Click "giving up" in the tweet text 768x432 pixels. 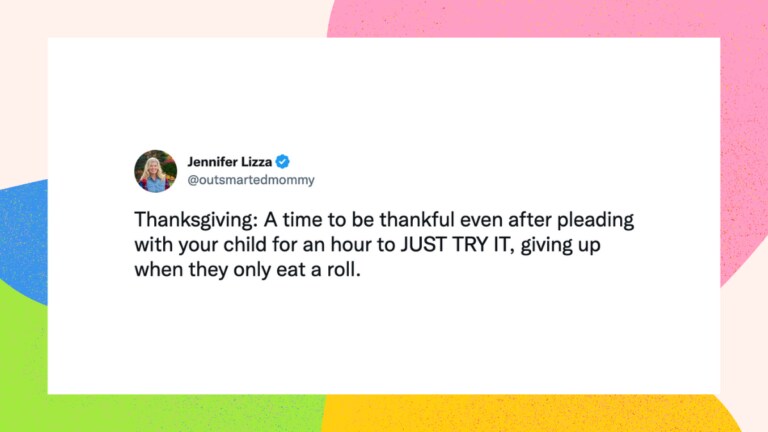[560, 245]
